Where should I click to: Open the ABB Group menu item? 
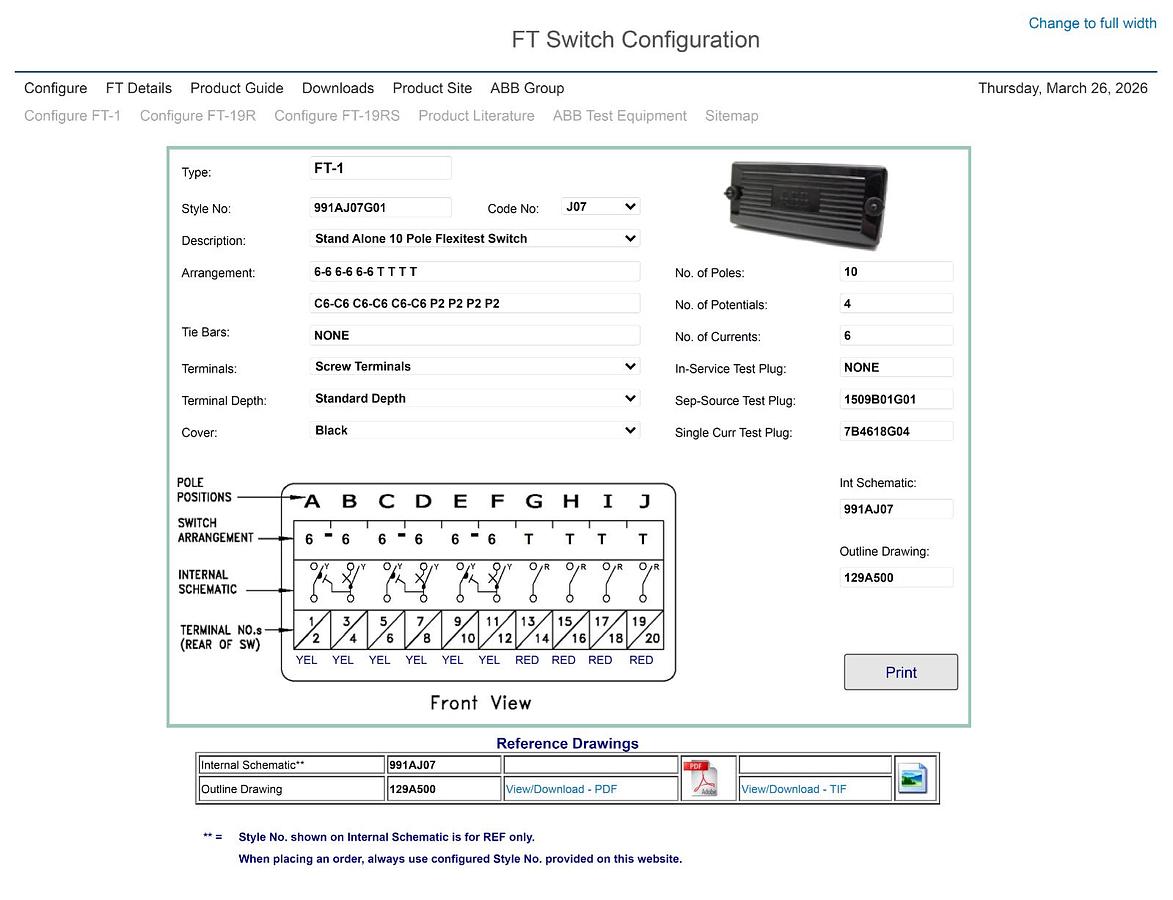pos(527,88)
